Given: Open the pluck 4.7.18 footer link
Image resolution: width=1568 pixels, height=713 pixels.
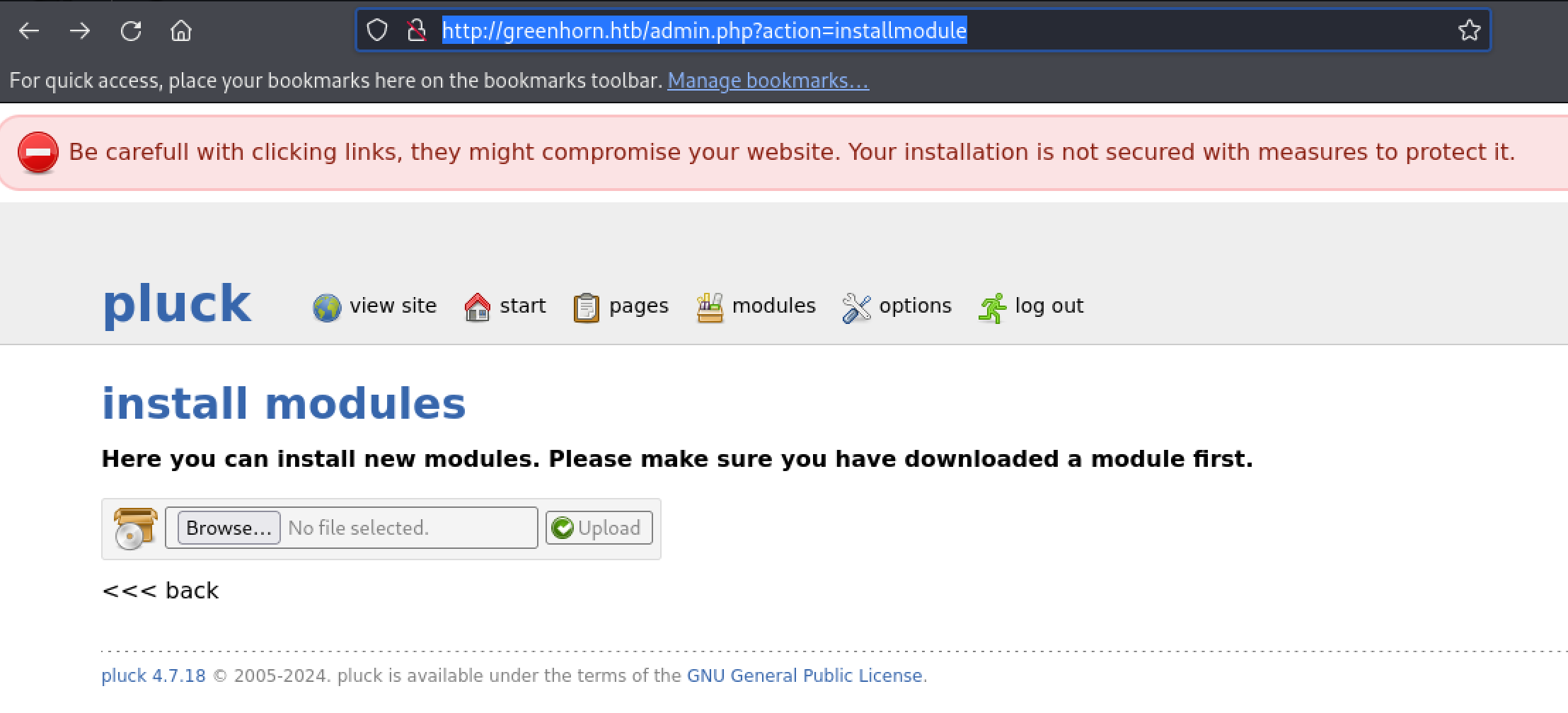Looking at the screenshot, I should pos(154,676).
